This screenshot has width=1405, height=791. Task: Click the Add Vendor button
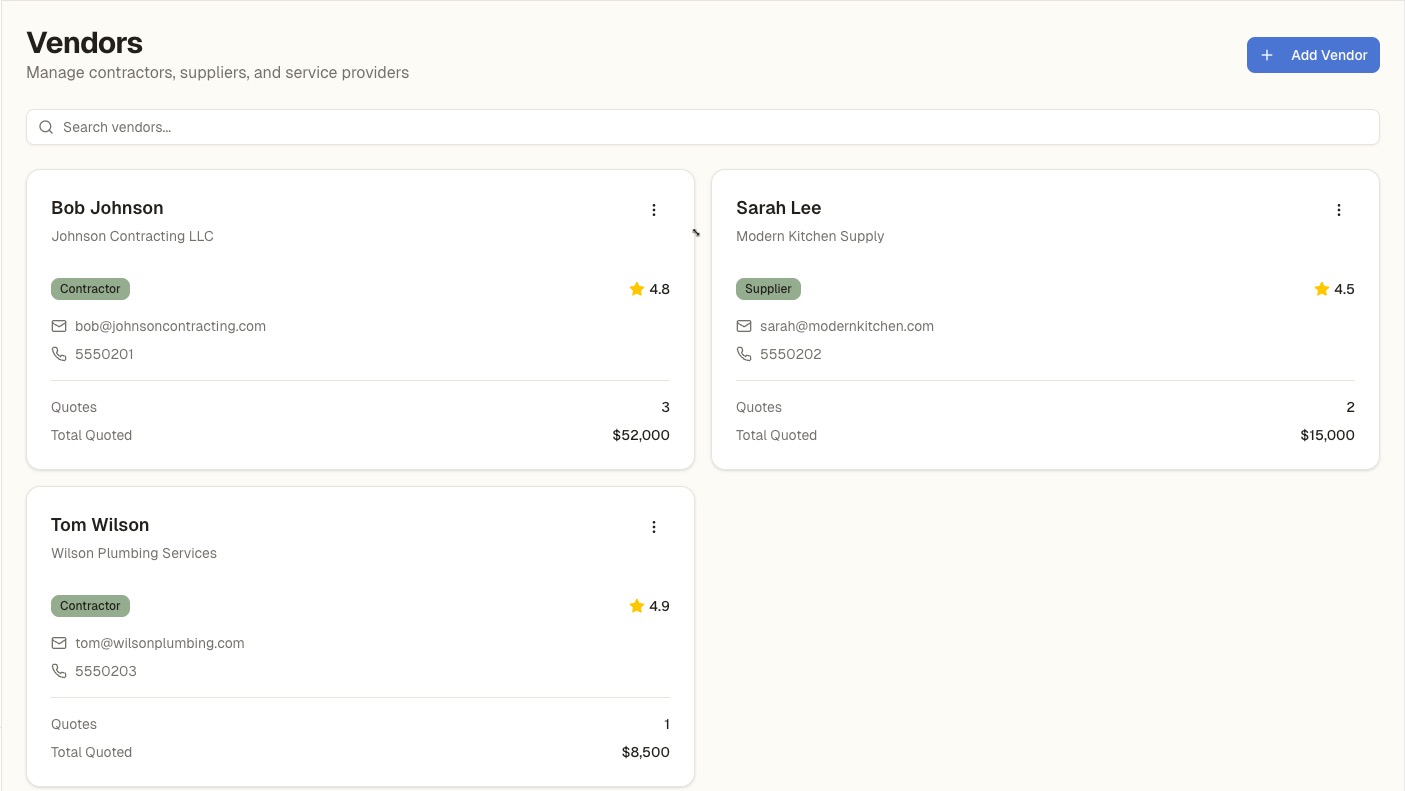pos(1313,55)
